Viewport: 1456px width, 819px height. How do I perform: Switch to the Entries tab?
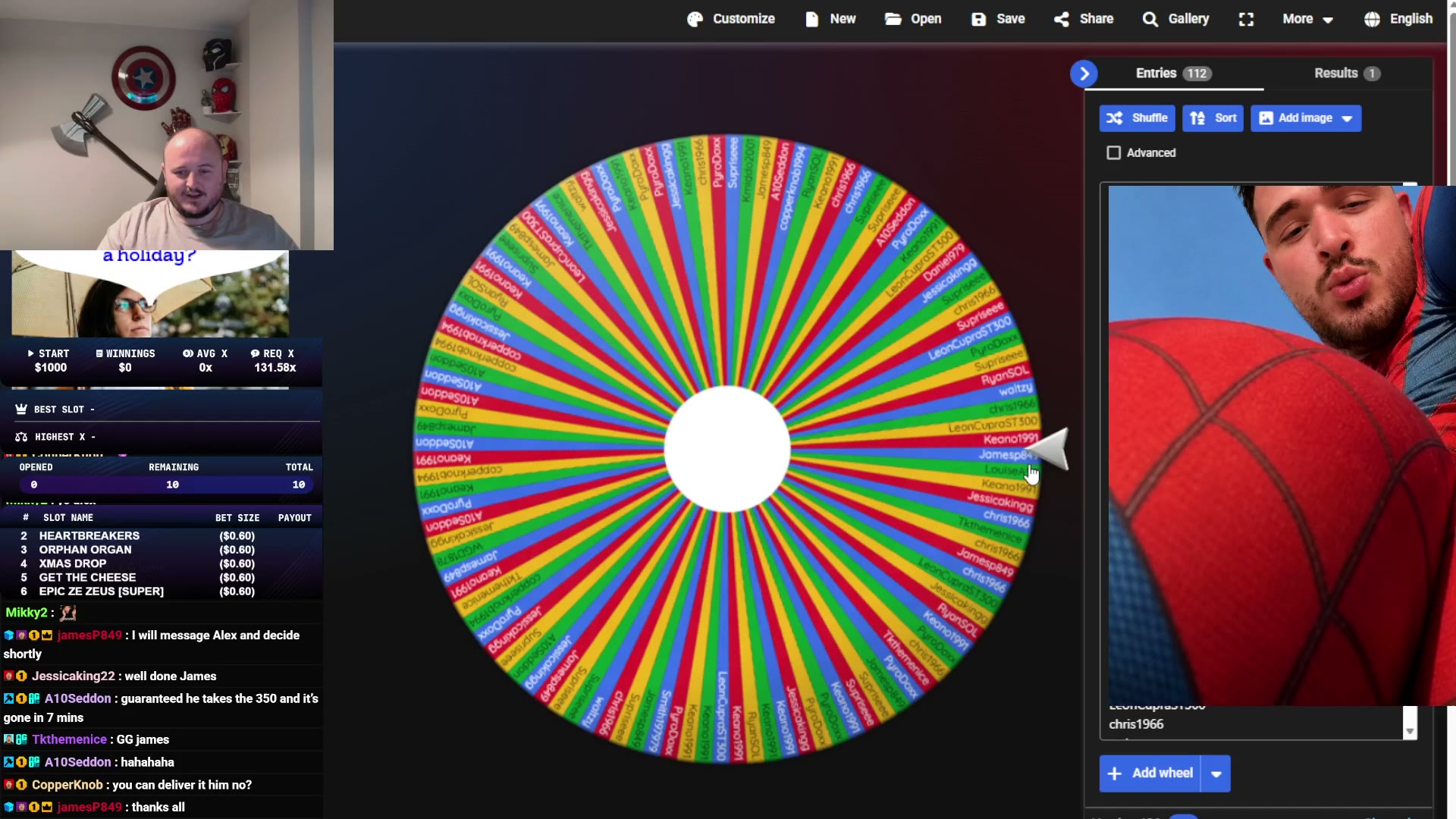coord(1173,74)
